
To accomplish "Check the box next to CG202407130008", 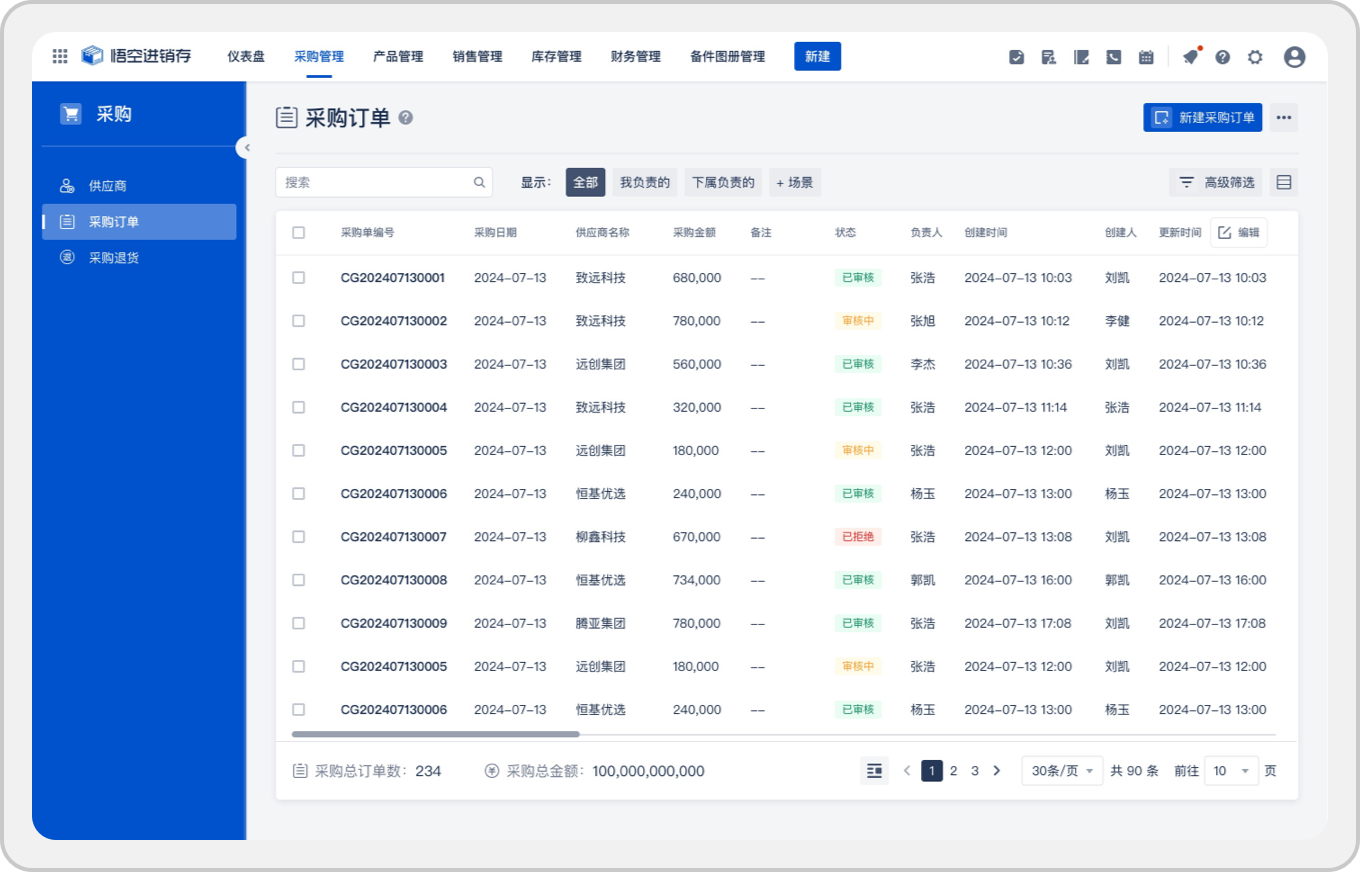I will (x=298, y=580).
